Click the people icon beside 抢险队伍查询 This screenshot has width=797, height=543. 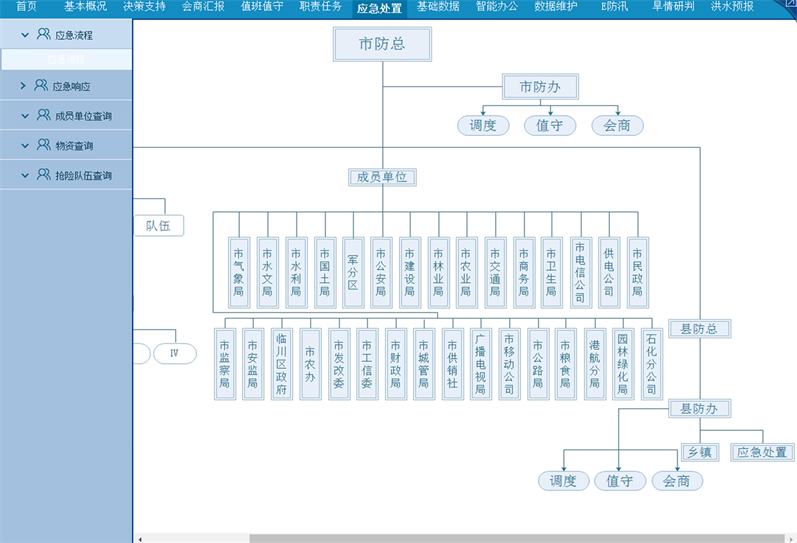coord(43,175)
